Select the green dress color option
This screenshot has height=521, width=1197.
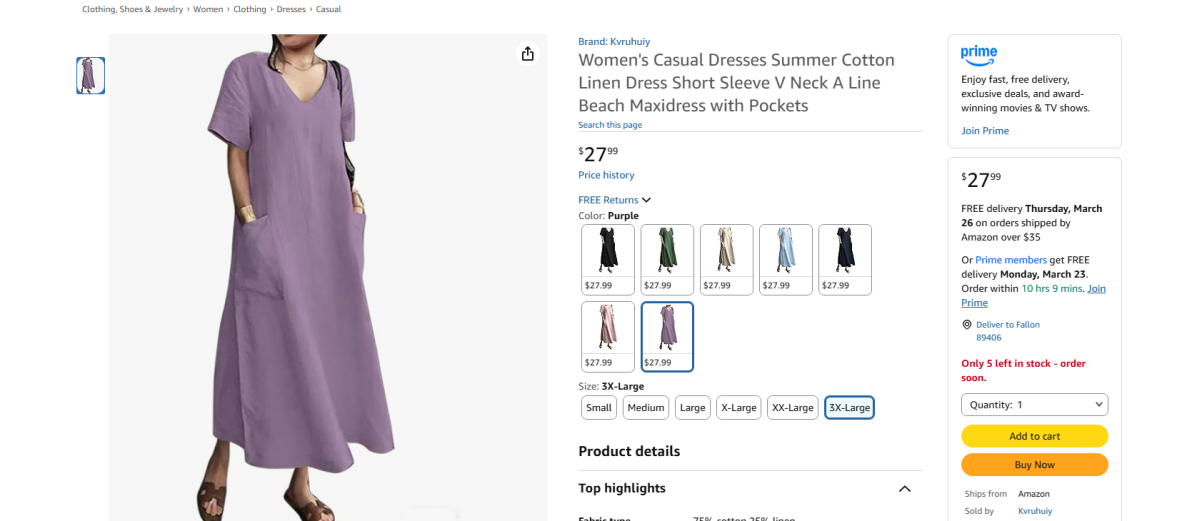667,259
